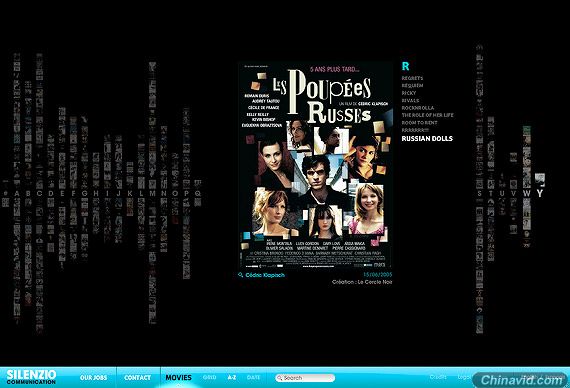Click the Silenzio Communication logo
The height and width of the screenshot is (388, 570).
click(x=31, y=377)
